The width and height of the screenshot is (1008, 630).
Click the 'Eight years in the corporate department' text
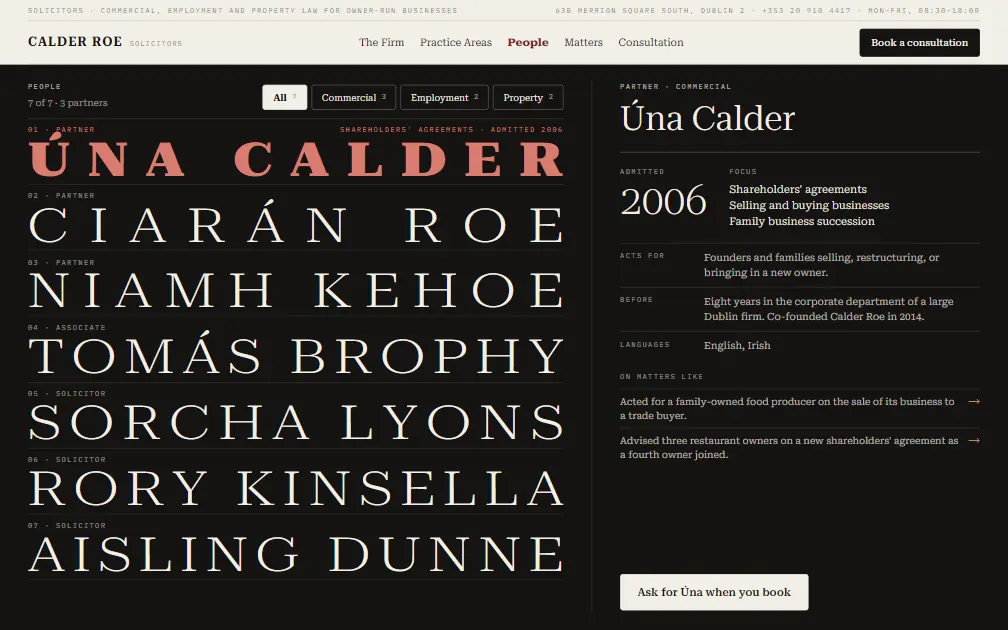829,309
